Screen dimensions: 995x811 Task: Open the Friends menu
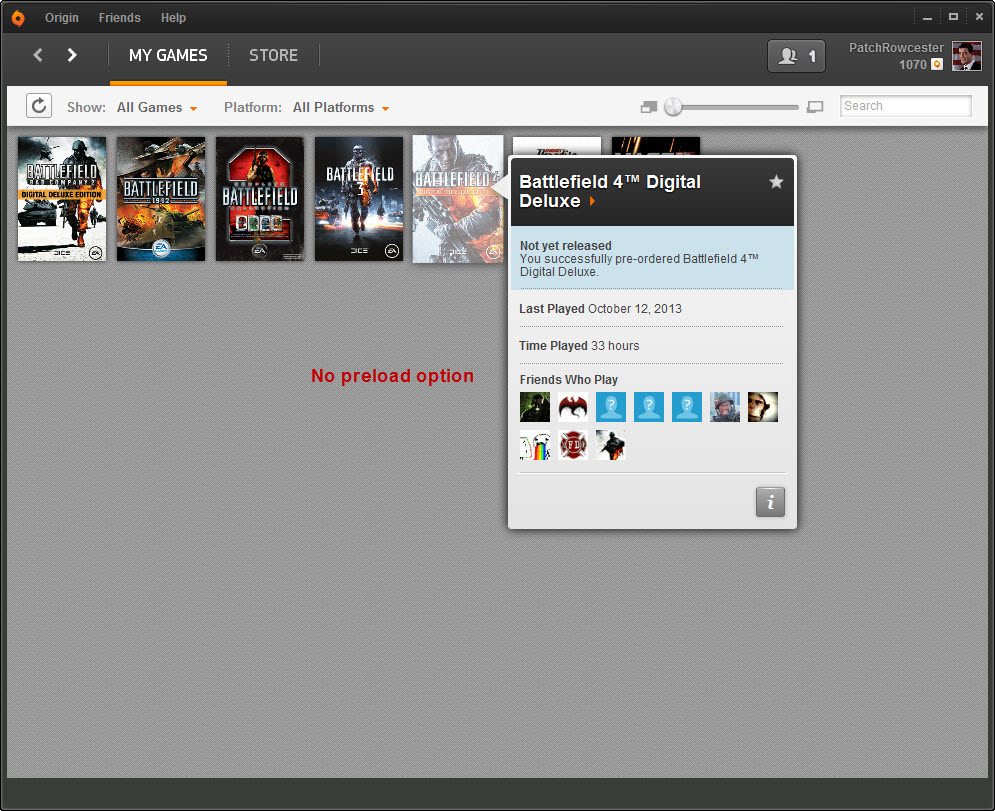[x=119, y=18]
